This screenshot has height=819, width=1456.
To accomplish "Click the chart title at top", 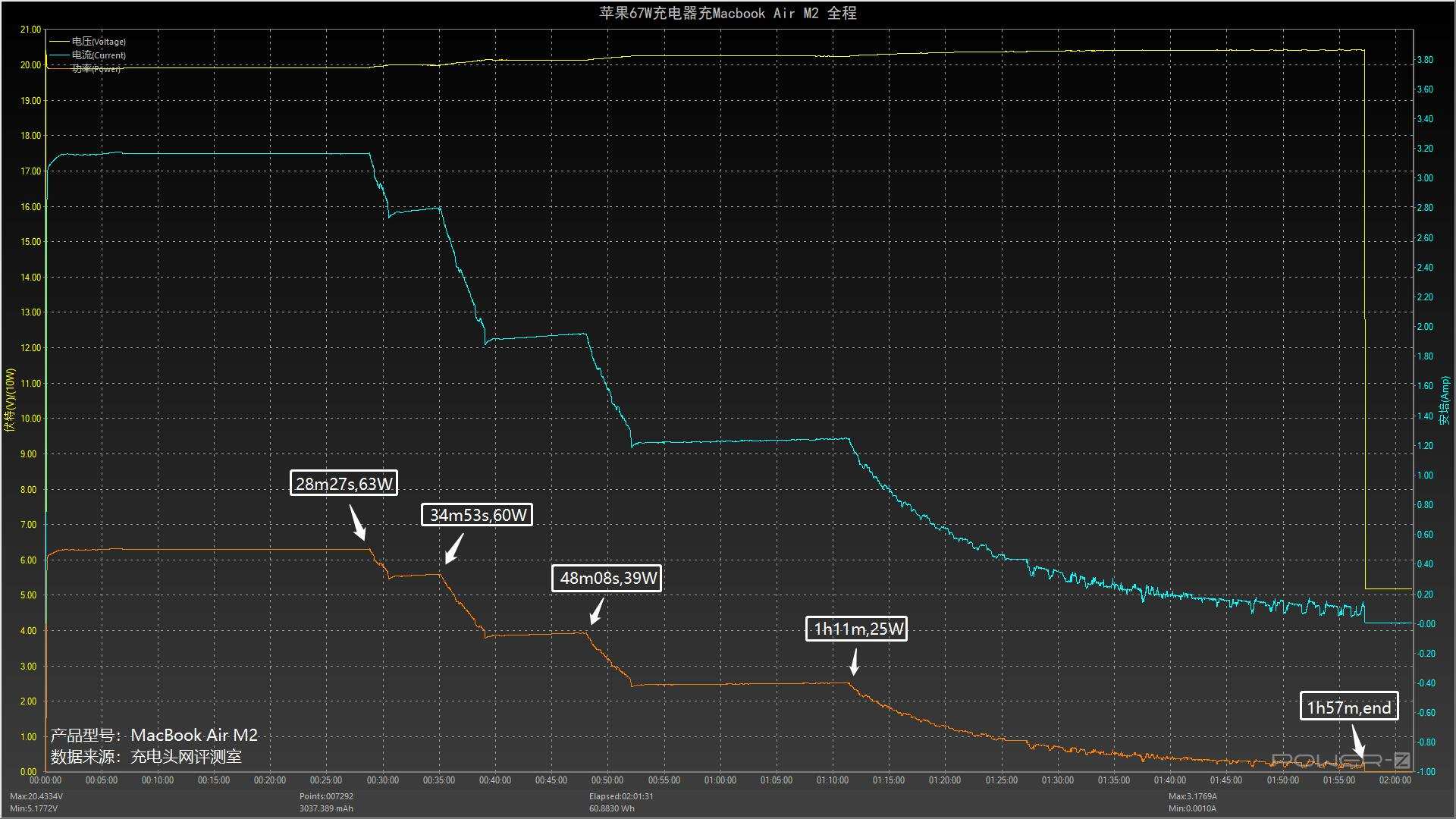I will click(x=727, y=13).
